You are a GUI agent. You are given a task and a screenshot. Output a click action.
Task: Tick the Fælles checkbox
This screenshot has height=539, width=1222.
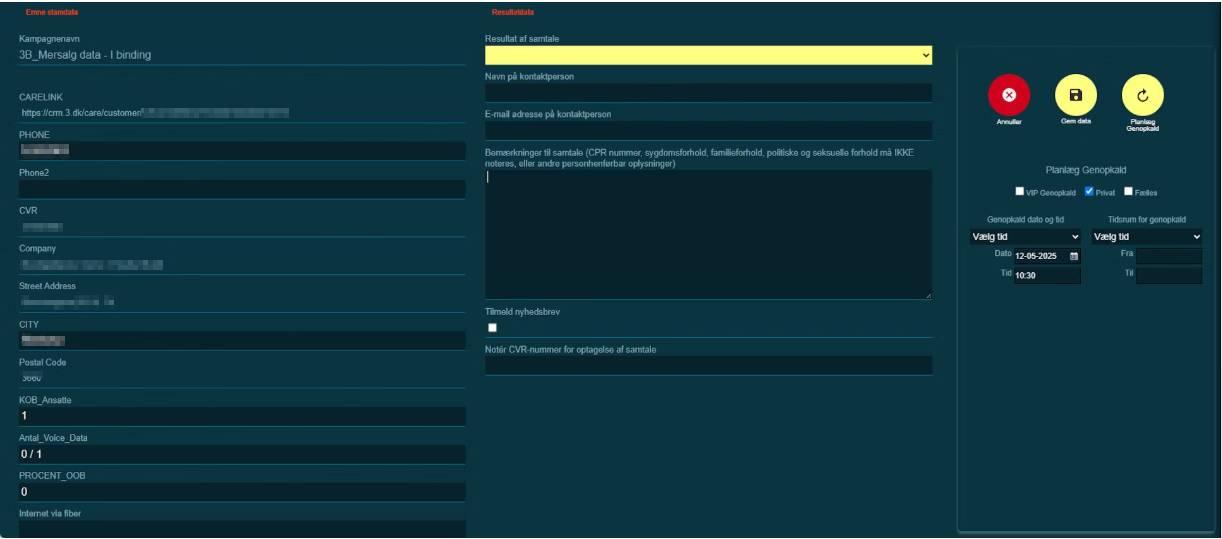pyautogui.click(x=1128, y=191)
